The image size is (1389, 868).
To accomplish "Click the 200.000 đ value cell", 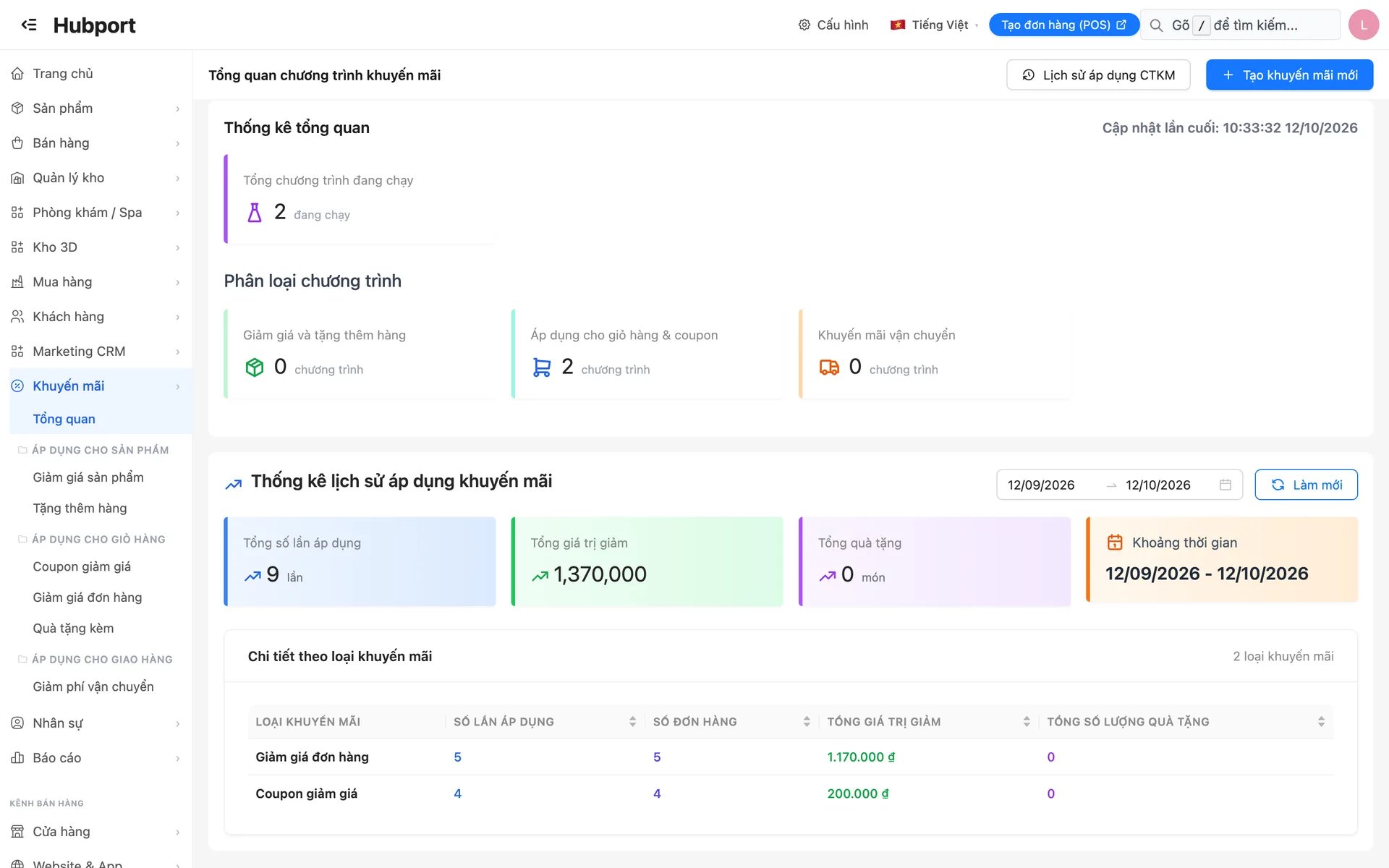I will pos(858,793).
